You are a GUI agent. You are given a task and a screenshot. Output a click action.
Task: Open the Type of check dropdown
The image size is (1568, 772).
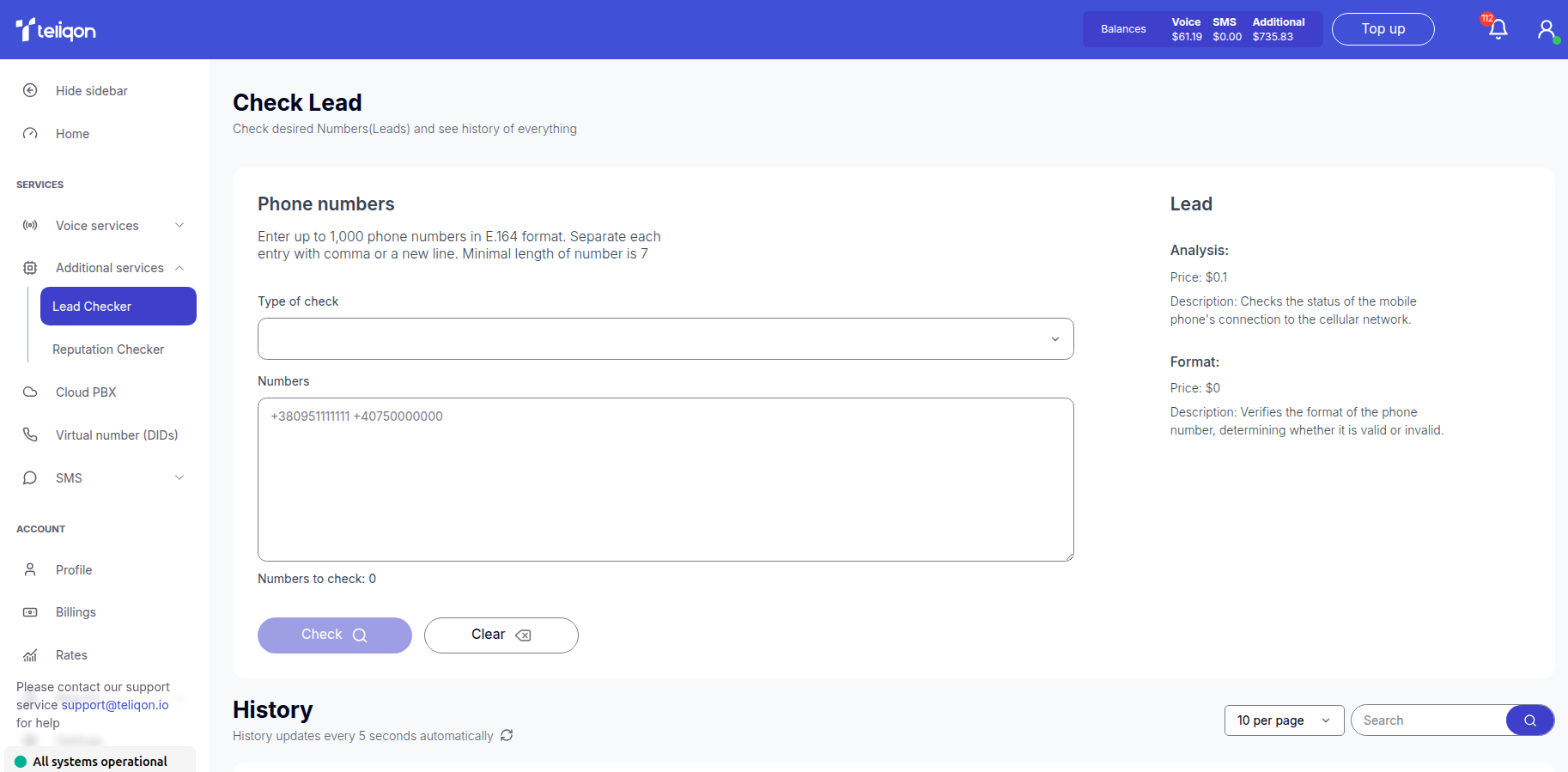(665, 339)
